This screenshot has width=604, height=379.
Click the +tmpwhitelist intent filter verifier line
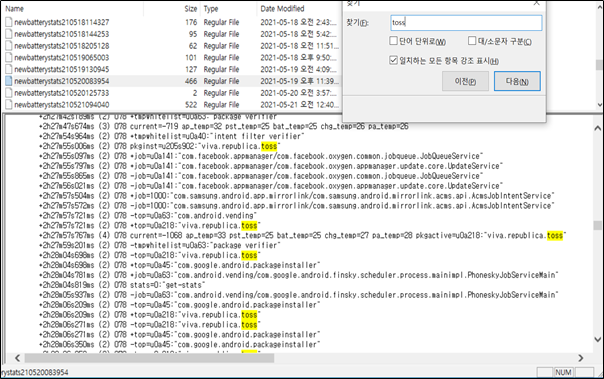pyautogui.click(x=172, y=136)
